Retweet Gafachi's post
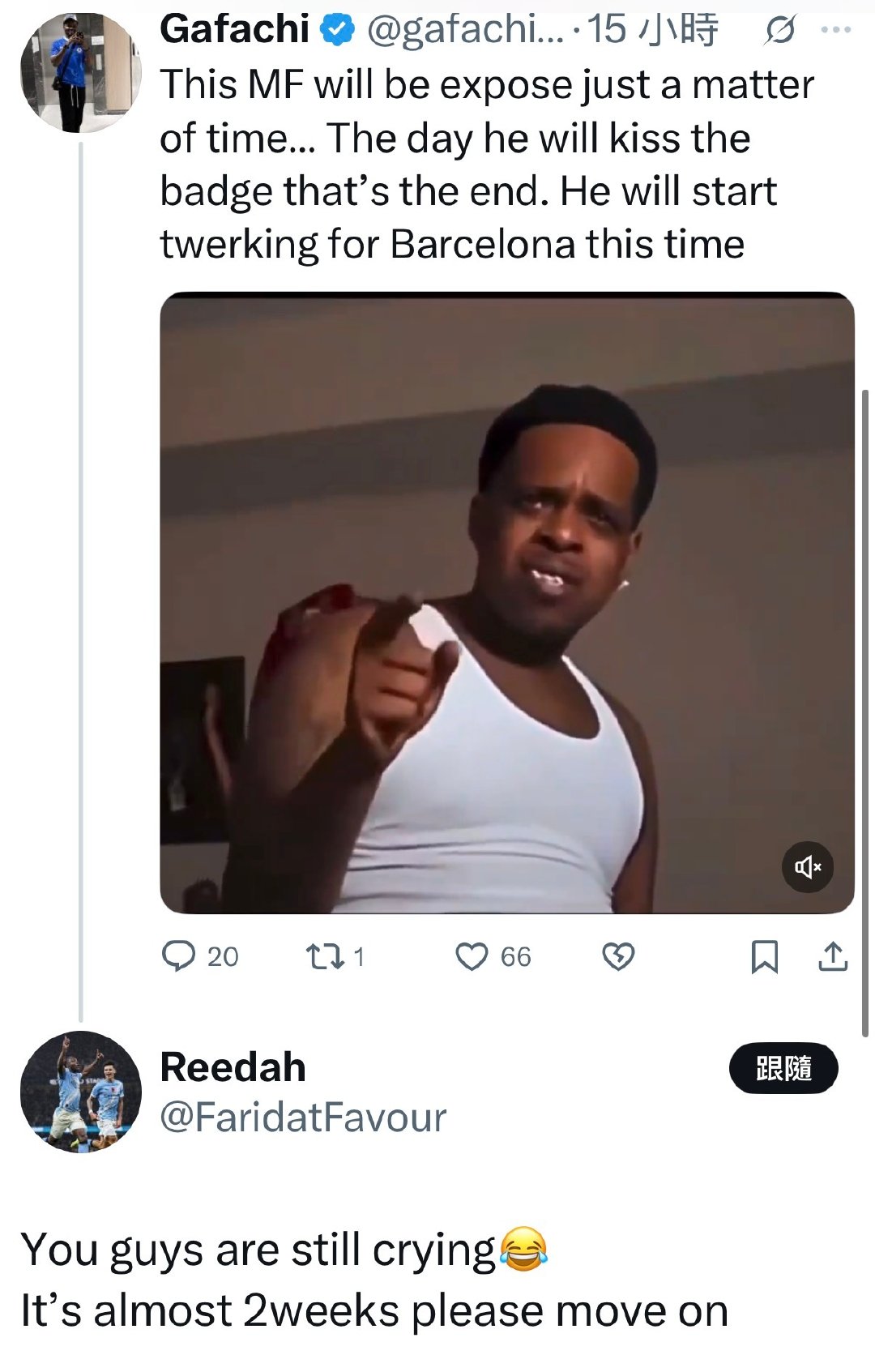The width and height of the screenshot is (875, 1372). pyautogui.click(x=335, y=956)
